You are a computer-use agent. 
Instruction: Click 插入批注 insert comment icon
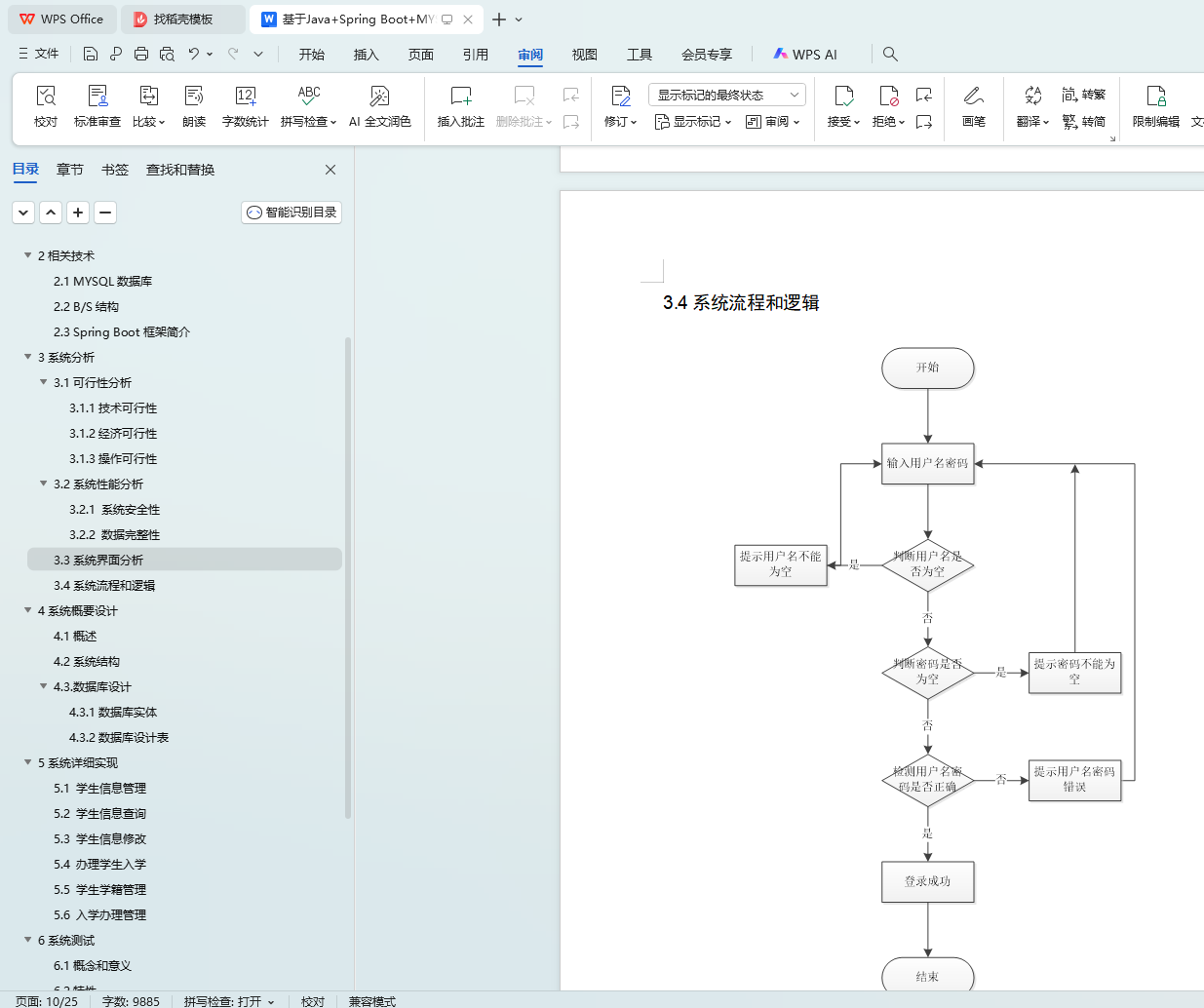click(461, 97)
